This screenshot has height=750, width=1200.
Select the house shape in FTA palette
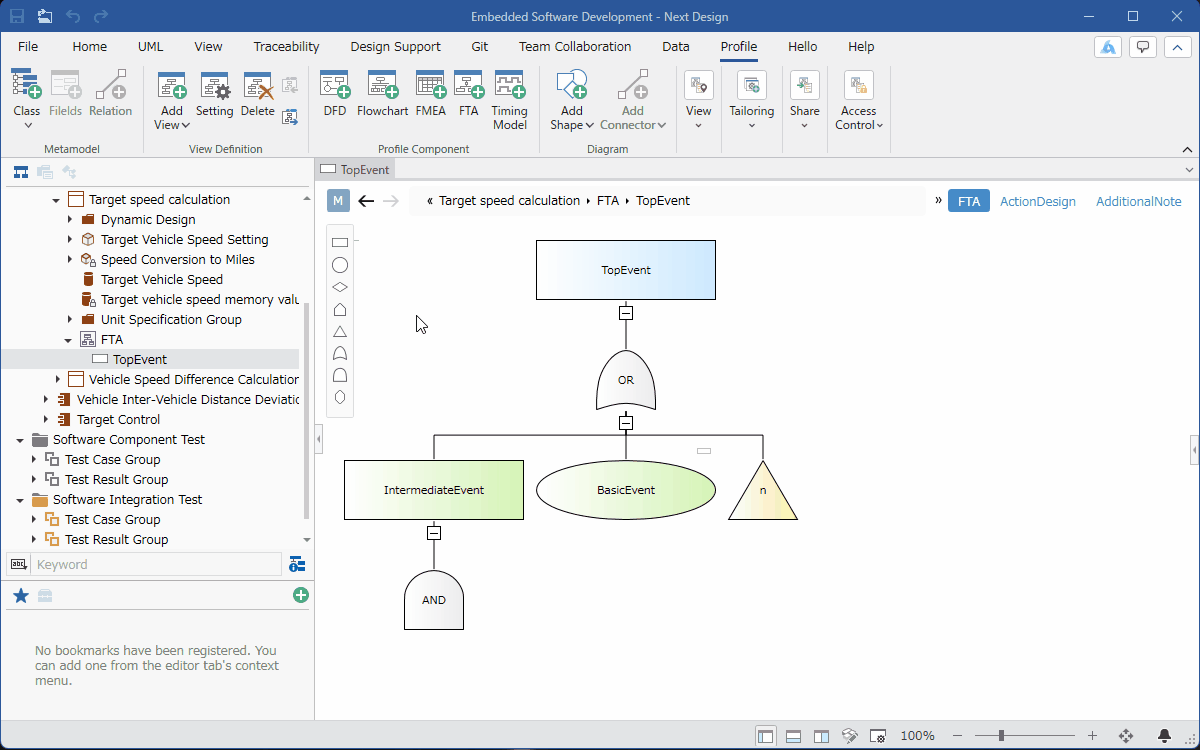tap(340, 309)
